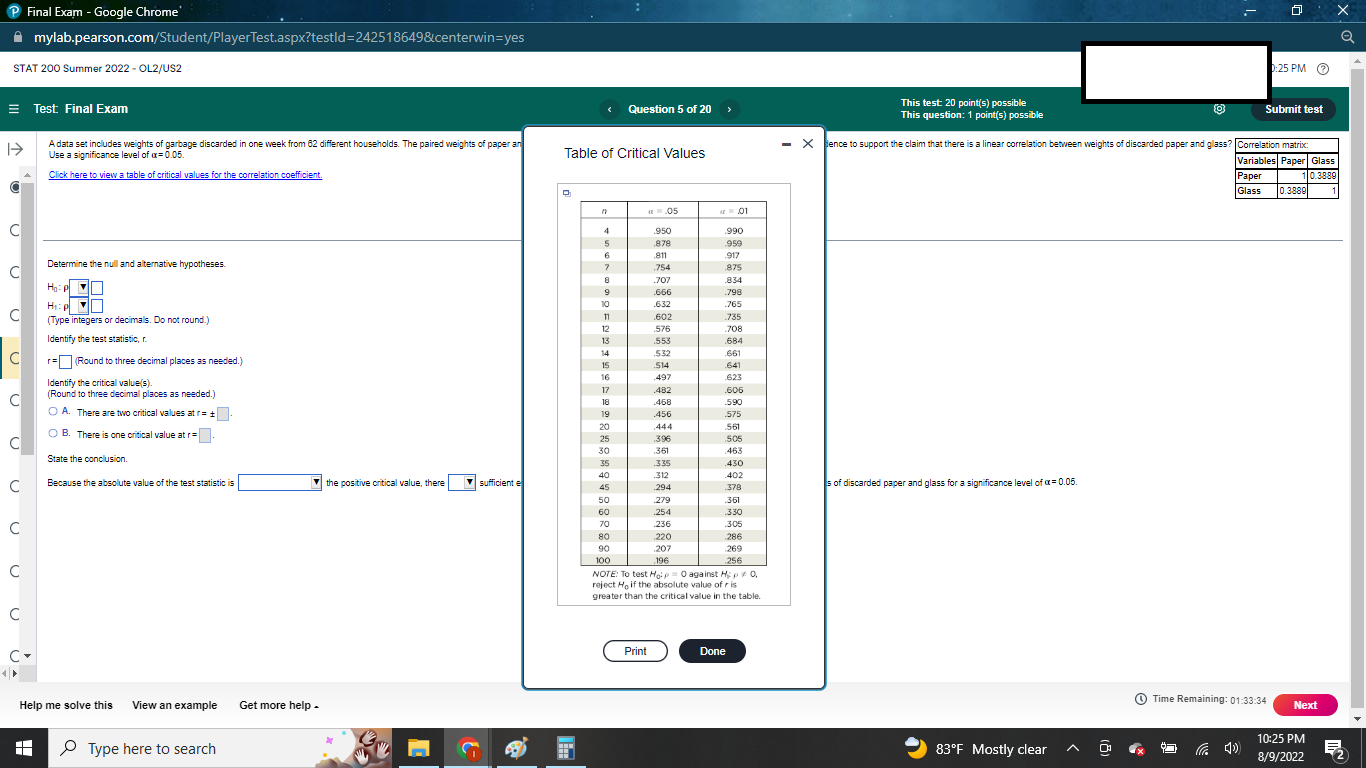
Task: Open the H0 hypothesis symbol dropdown
Action: click(83, 287)
